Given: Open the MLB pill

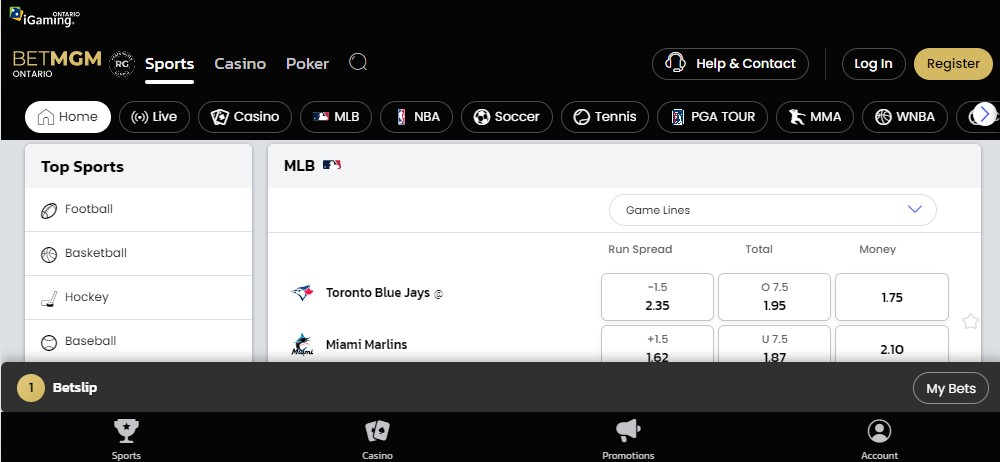Looking at the screenshot, I should [x=336, y=117].
